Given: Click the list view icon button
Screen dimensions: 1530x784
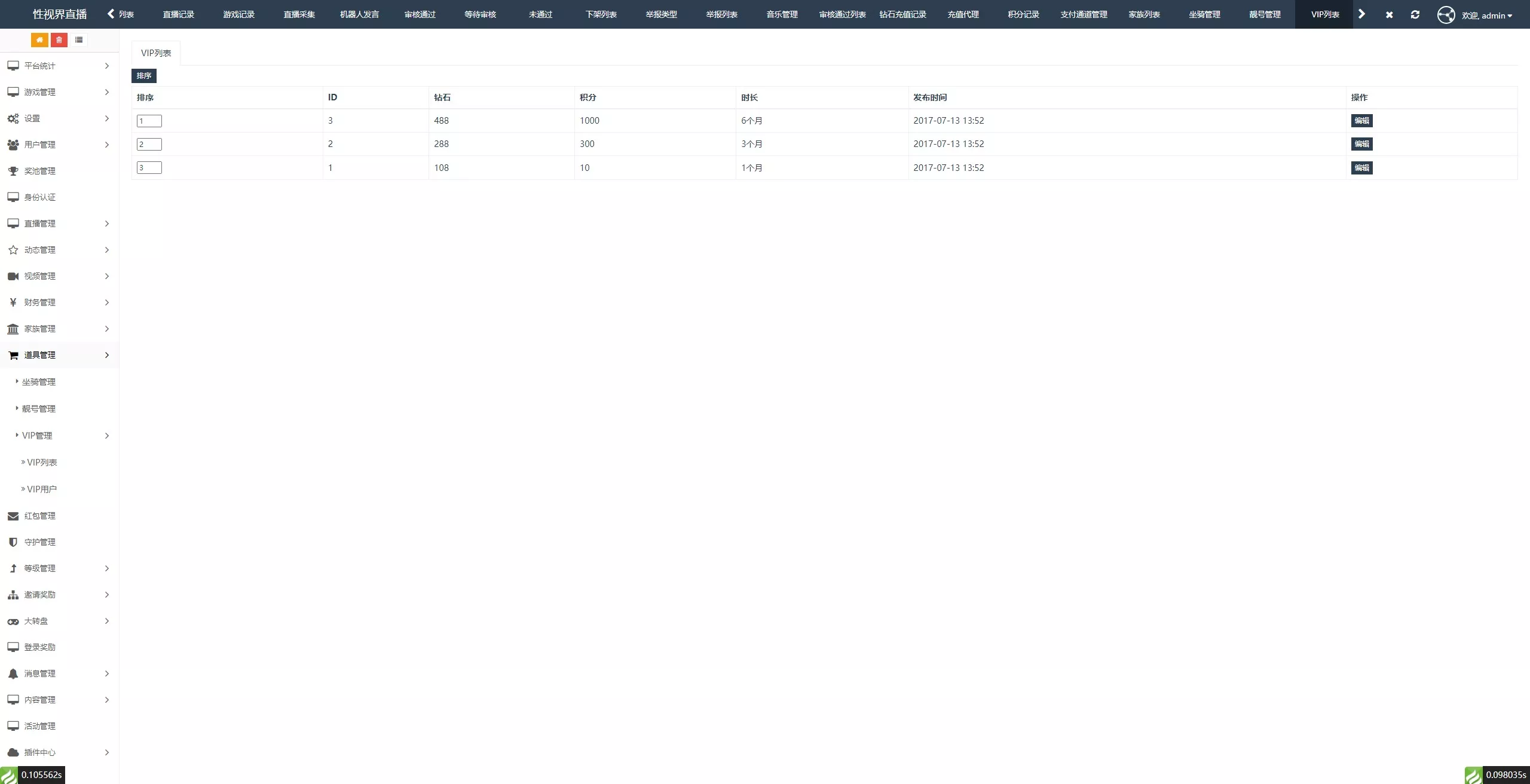Looking at the screenshot, I should [x=78, y=40].
